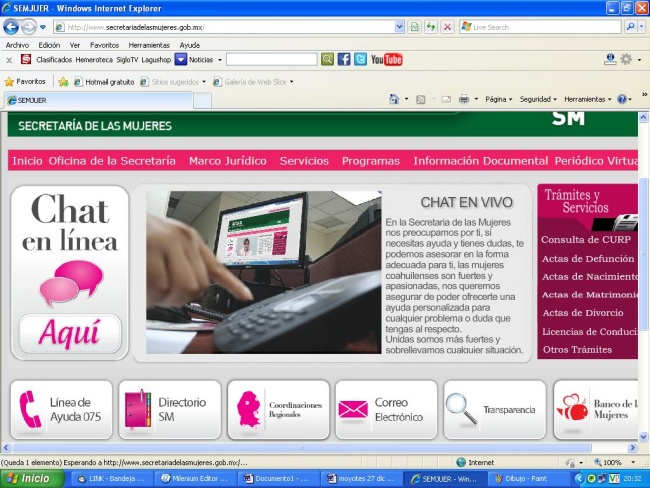Click the Live Search magnifier button

click(629, 27)
